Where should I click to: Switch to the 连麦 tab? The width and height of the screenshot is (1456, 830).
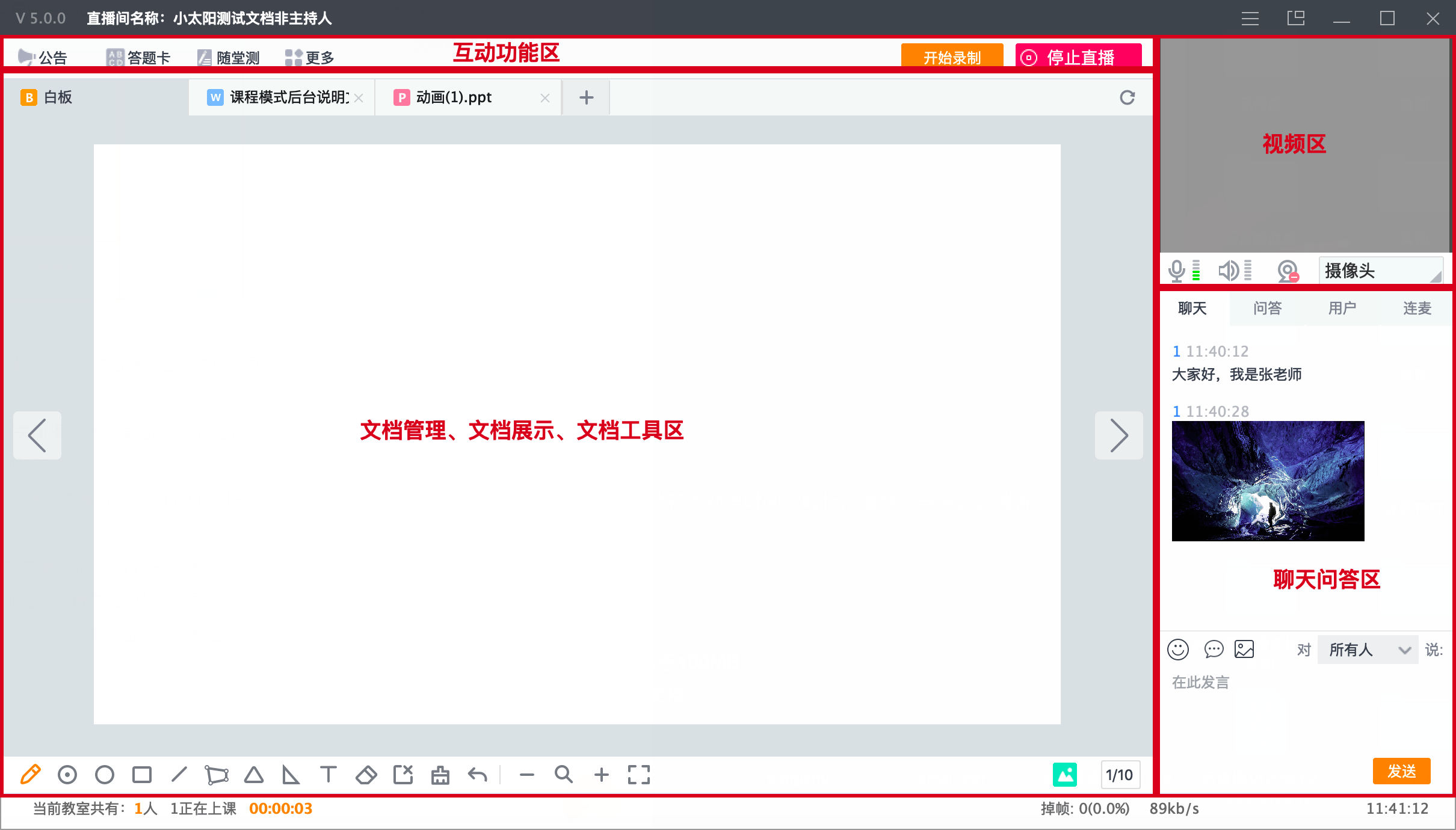[1417, 309]
